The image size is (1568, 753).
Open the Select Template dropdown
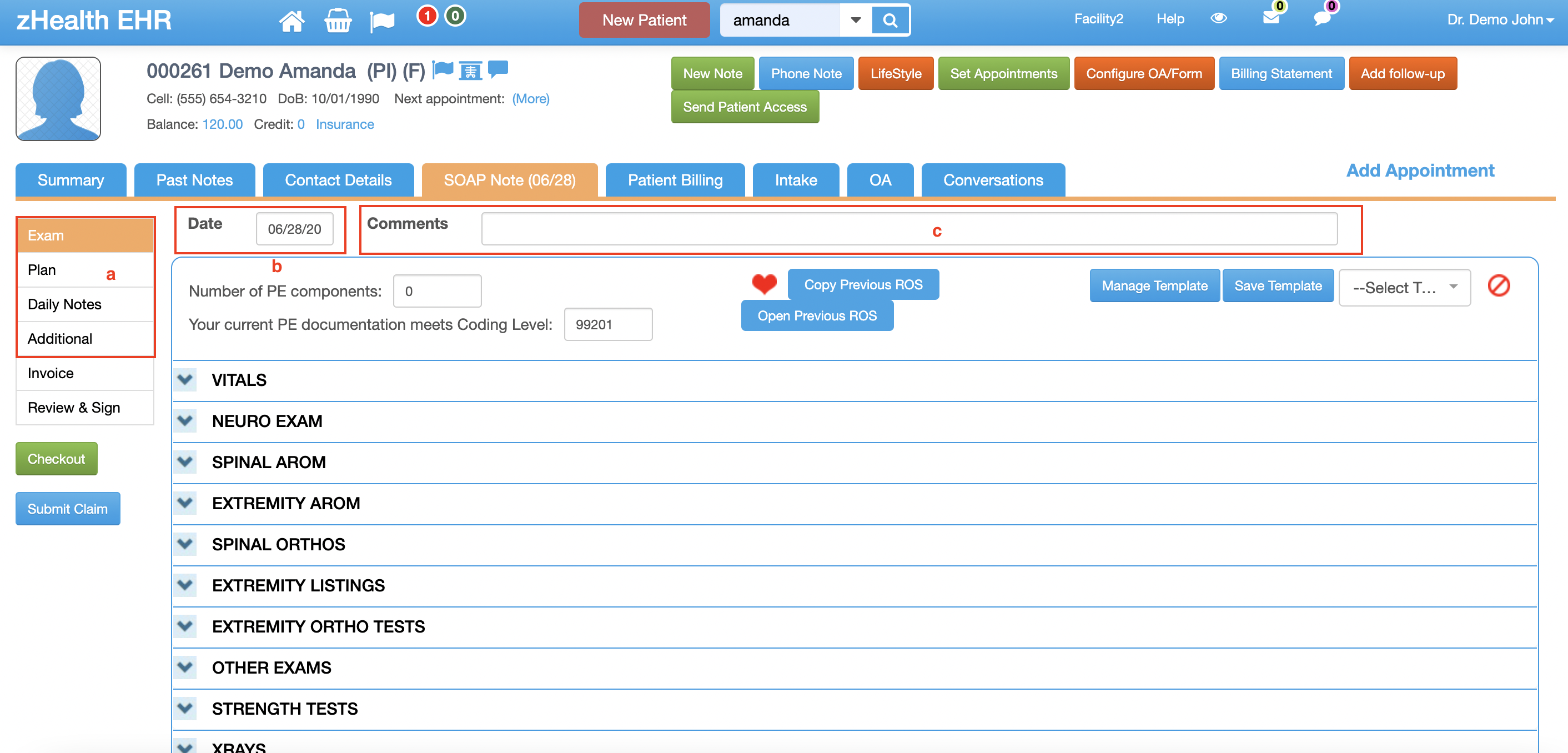[1405, 287]
